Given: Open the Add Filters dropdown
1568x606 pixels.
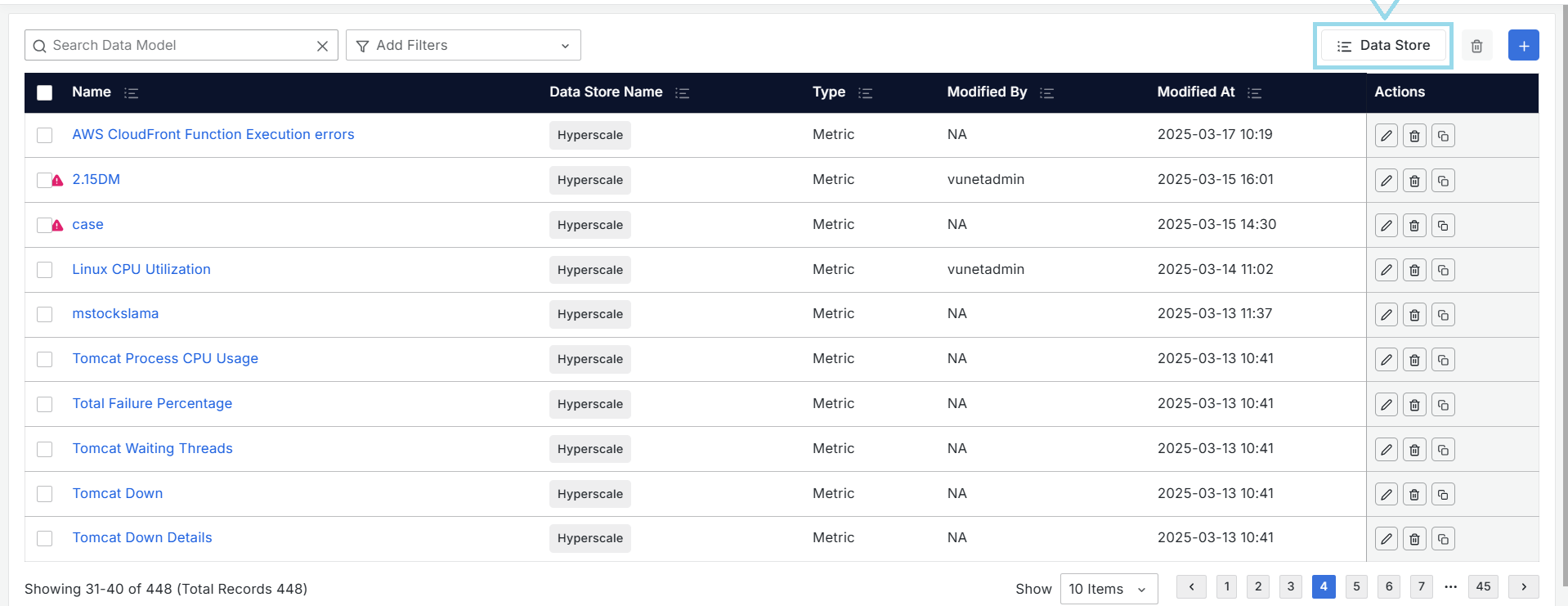Looking at the screenshot, I should click(x=463, y=46).
